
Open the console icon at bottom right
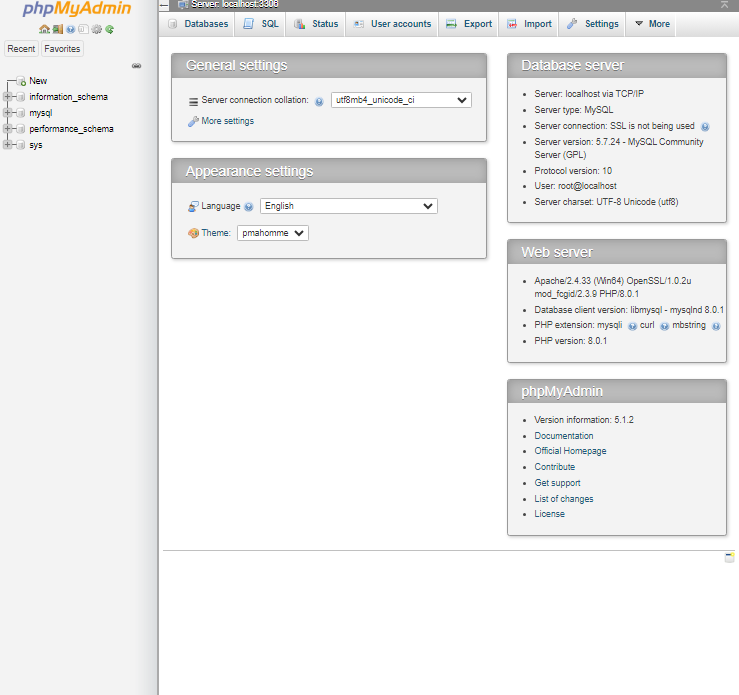729,558
